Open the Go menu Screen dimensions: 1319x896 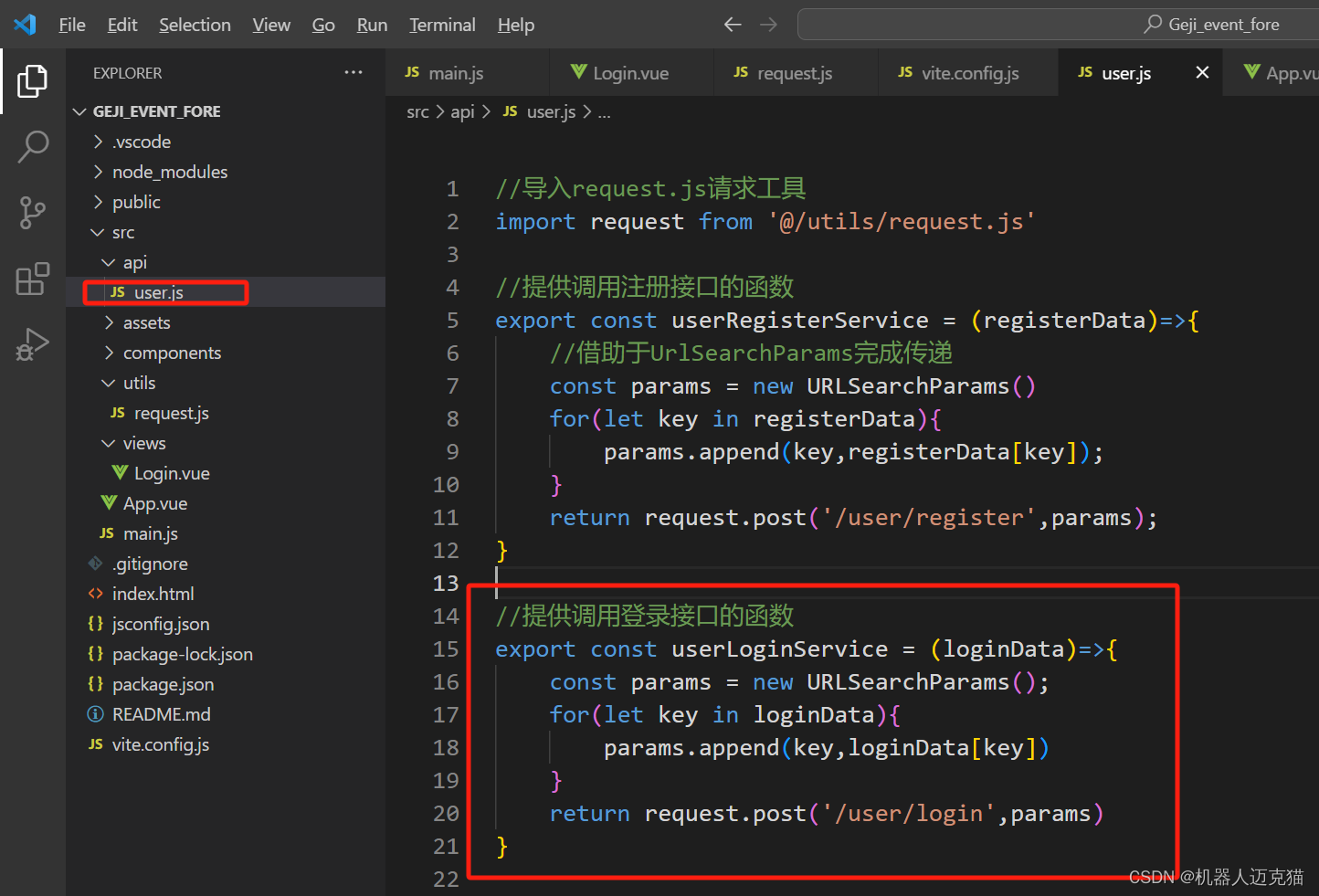pos(323,25)
